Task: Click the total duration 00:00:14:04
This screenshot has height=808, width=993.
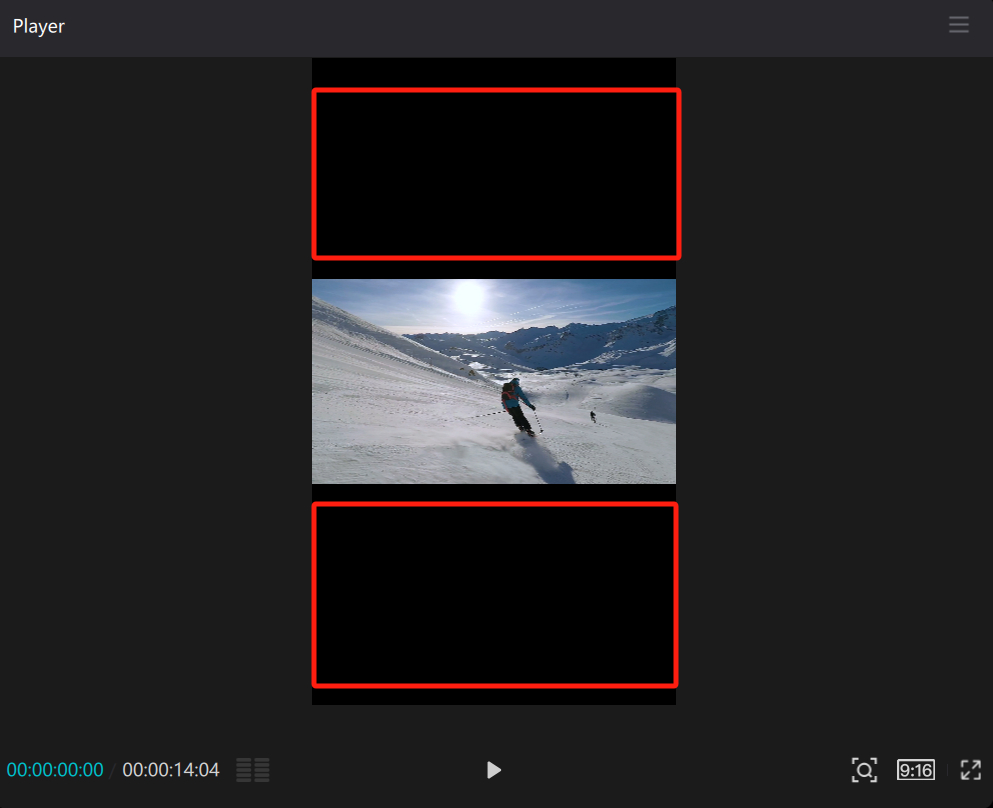Action: coord(171,770)
